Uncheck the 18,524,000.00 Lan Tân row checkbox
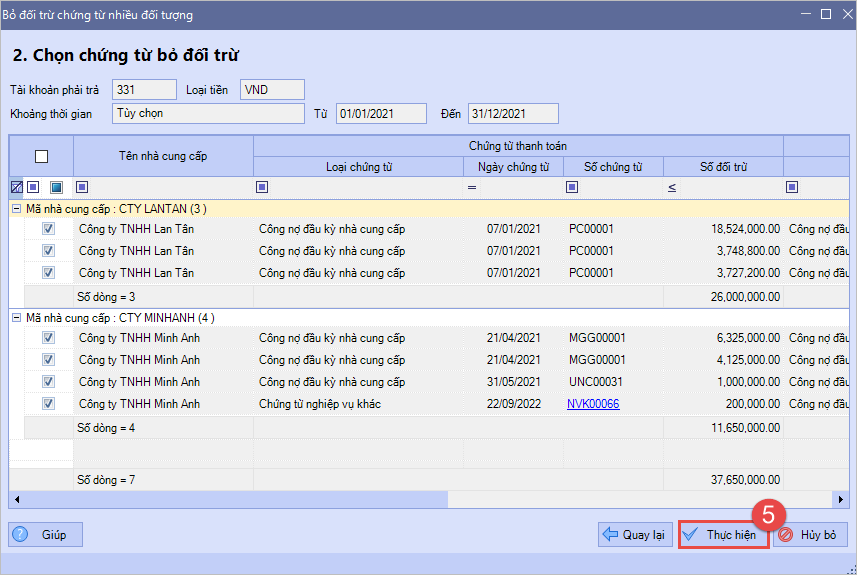This screenshot has height=575, width=857. (48, 229)
